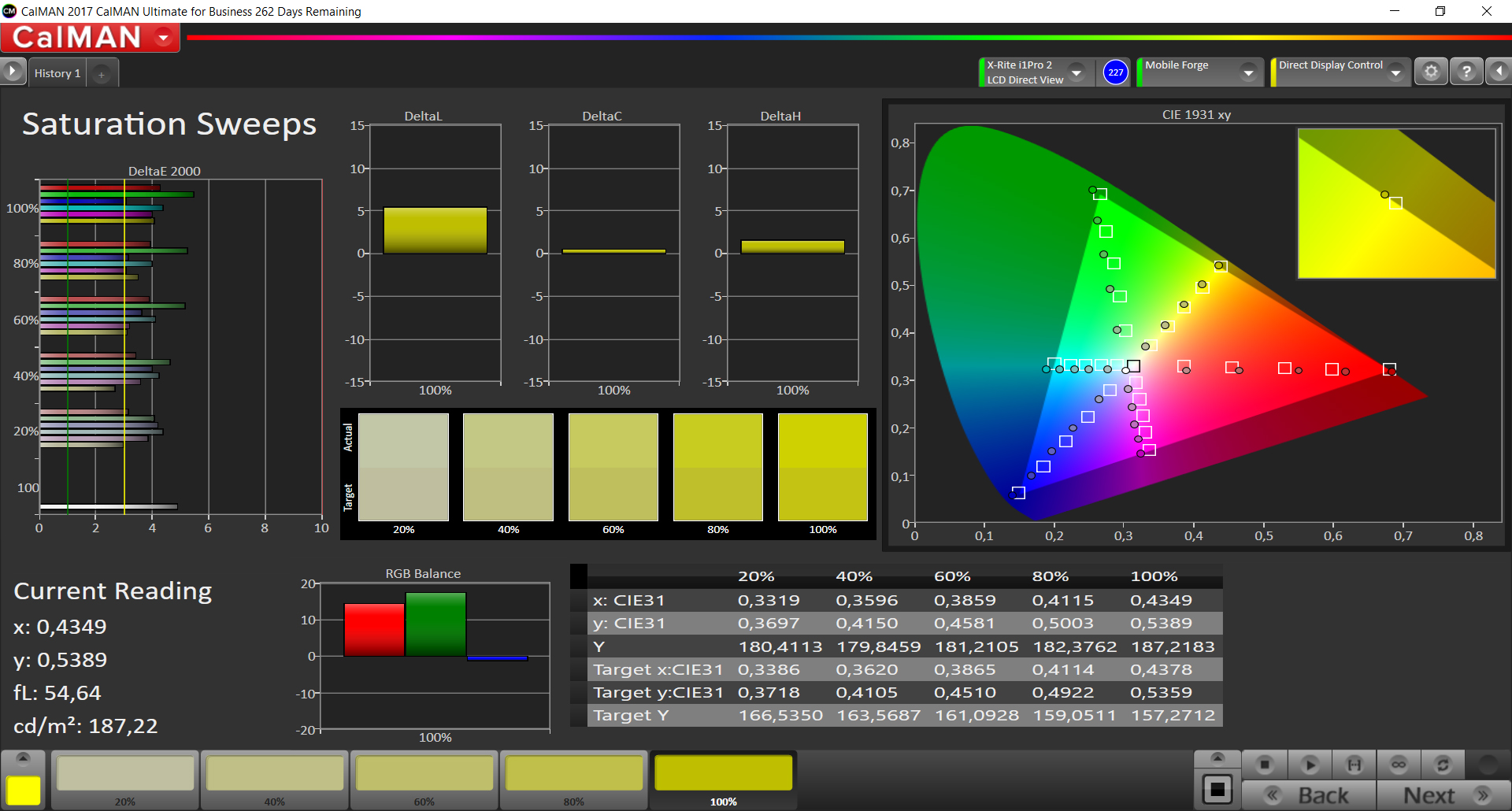Click the Back navigation button
This screenshot has height=811, width=1512.
click(x=1310, y=795)
